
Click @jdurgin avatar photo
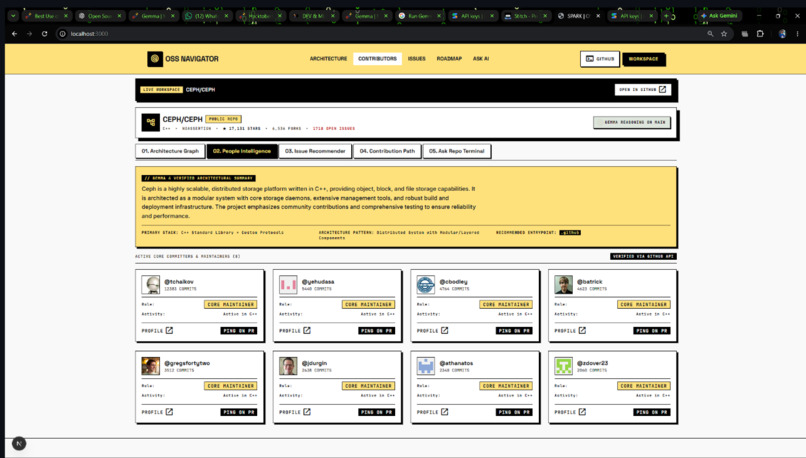[x=288, y=366]
